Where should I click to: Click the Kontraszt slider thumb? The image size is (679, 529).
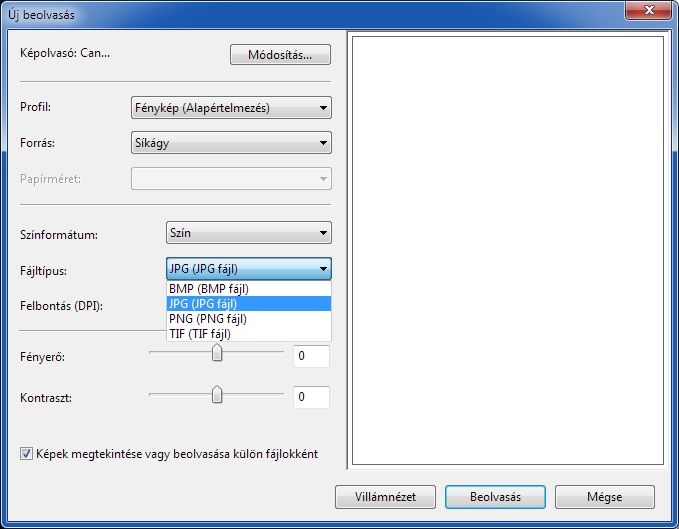pyautogui.click(x=217, y=394)
